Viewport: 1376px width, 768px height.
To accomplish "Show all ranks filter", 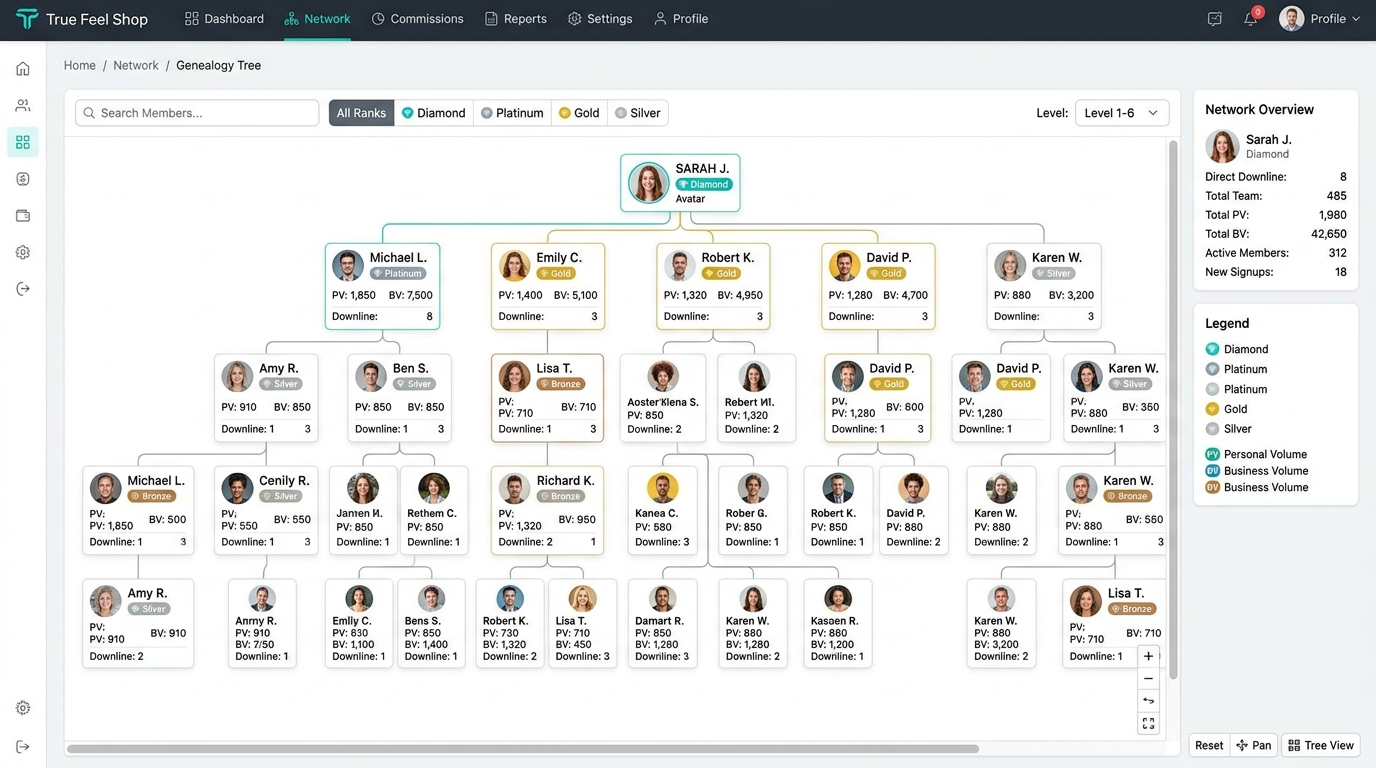I will [x=361, y=113].
